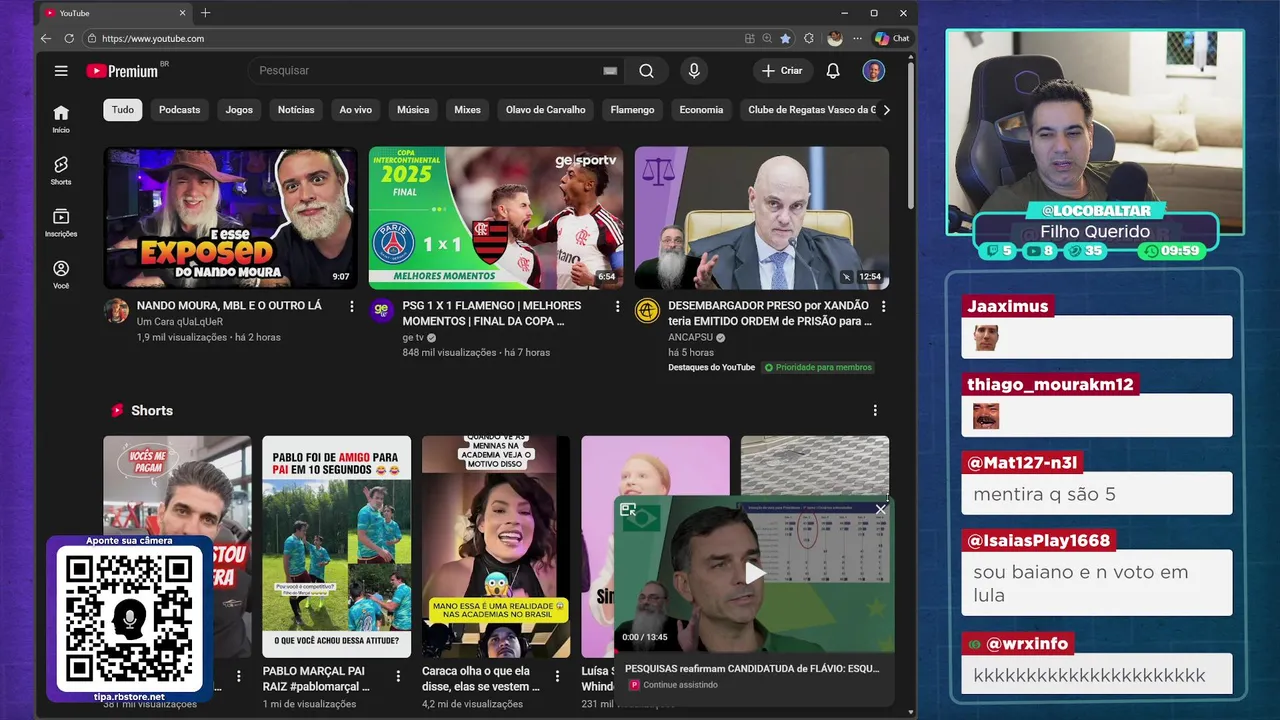Click the page vertical scrollbar
Viewport: 1280px width, 720px height.
click(x=911, y=135)
